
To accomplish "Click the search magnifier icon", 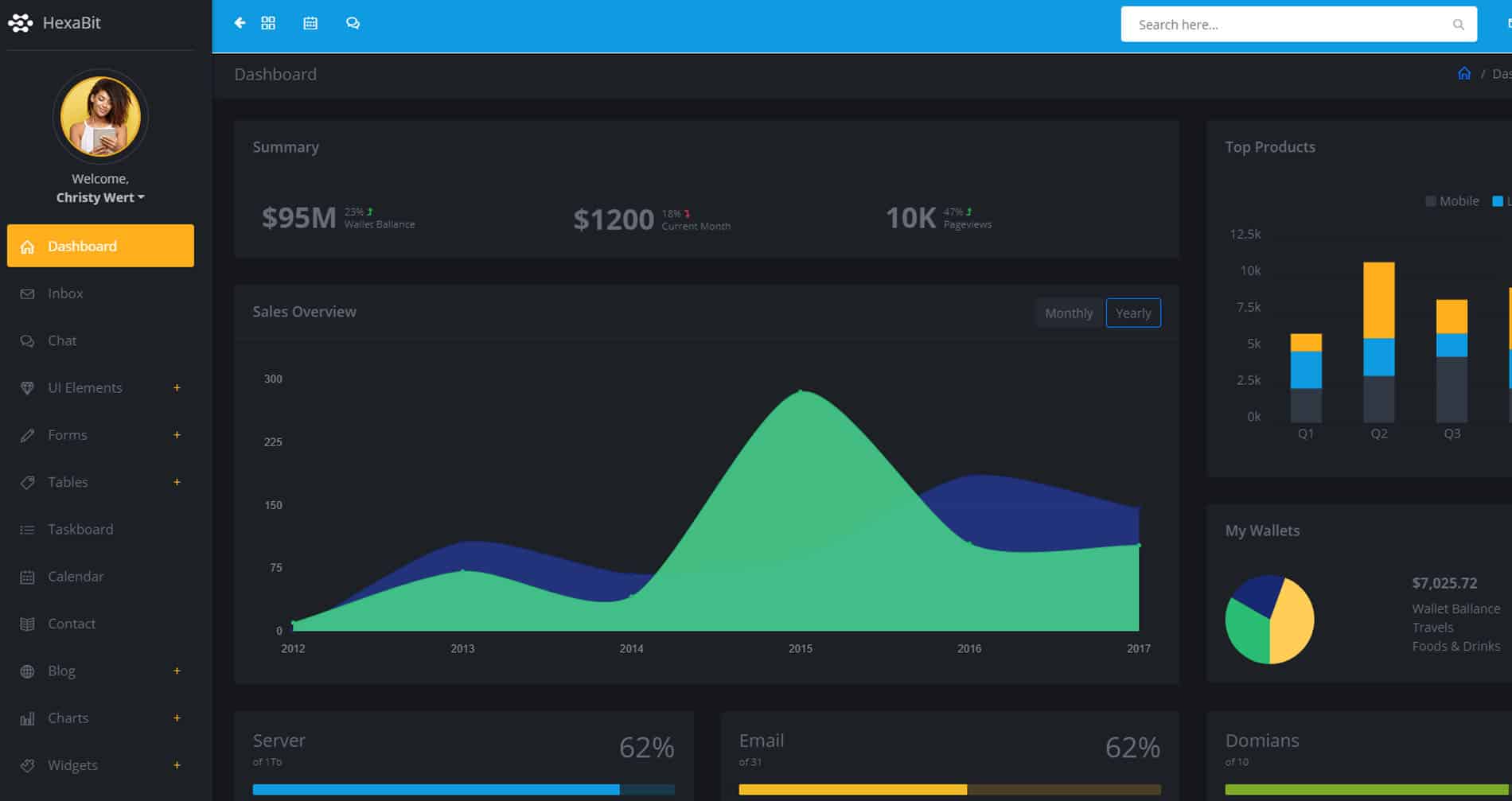I will click(x=1458, y=25).
